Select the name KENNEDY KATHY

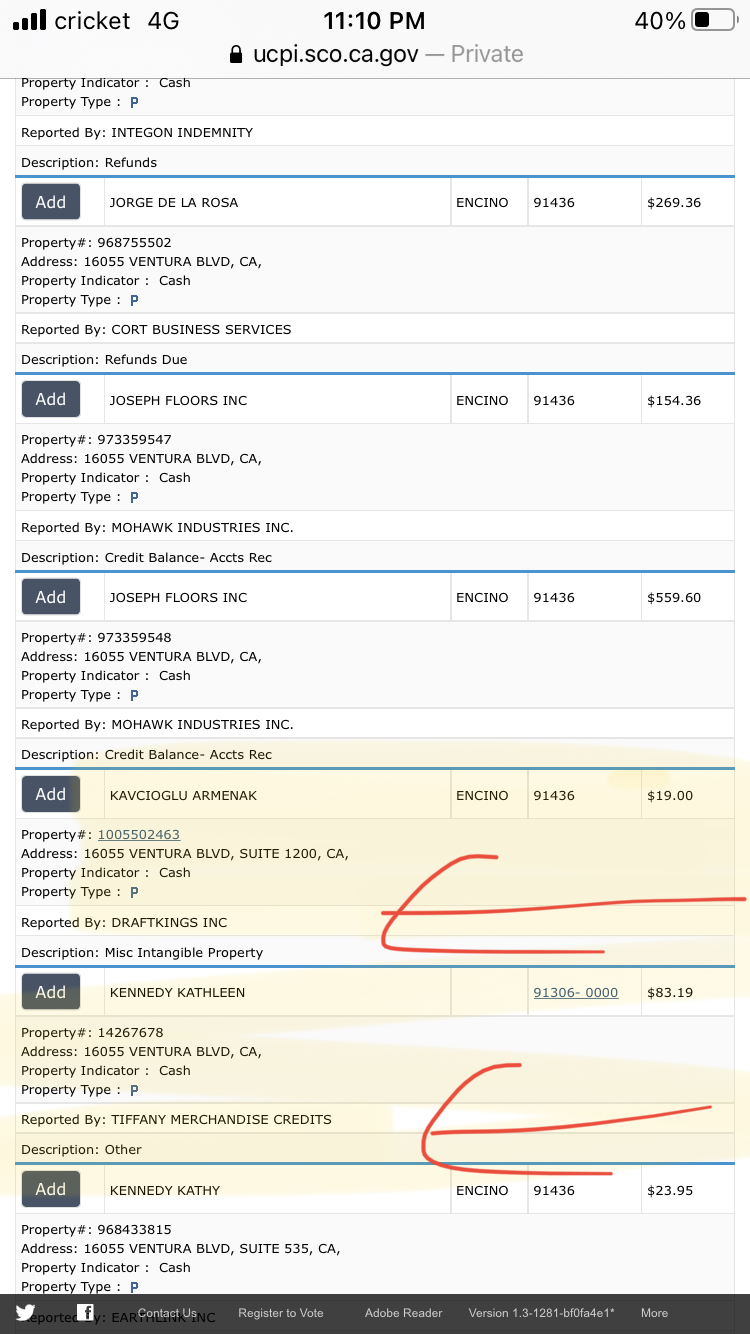[165, 1191]
